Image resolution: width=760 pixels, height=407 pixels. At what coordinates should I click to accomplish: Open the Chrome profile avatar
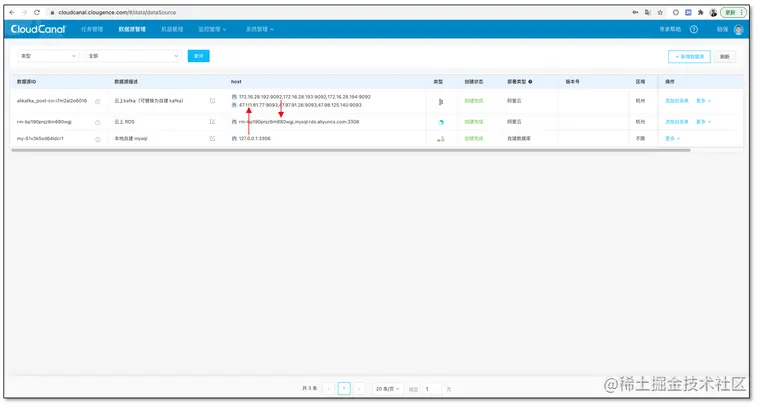[713, 13]
